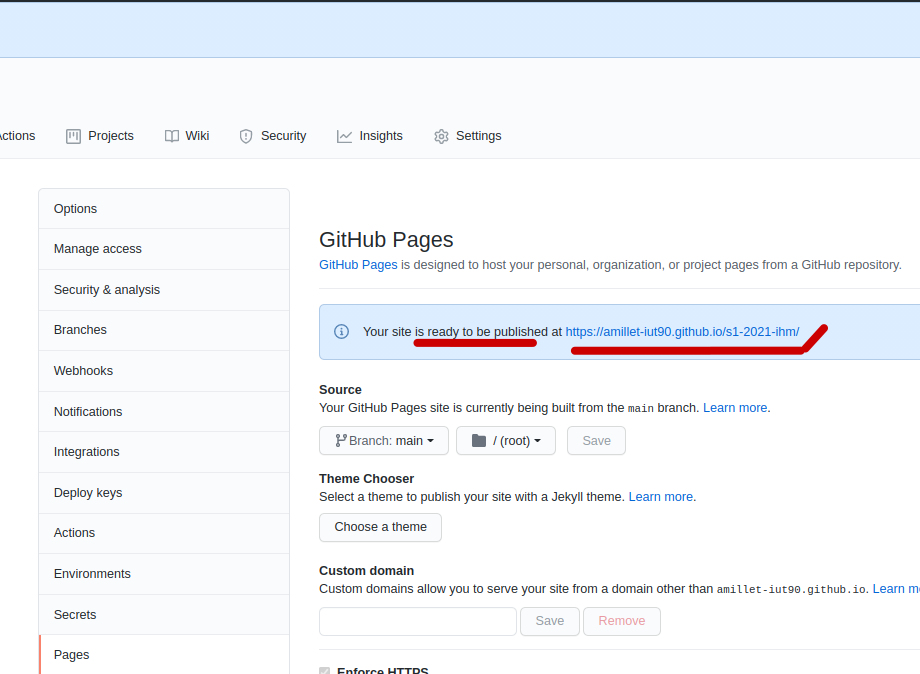Click the git branch icon in the Branch button
The image size is (920, 674).
click(x=340, y=440)
